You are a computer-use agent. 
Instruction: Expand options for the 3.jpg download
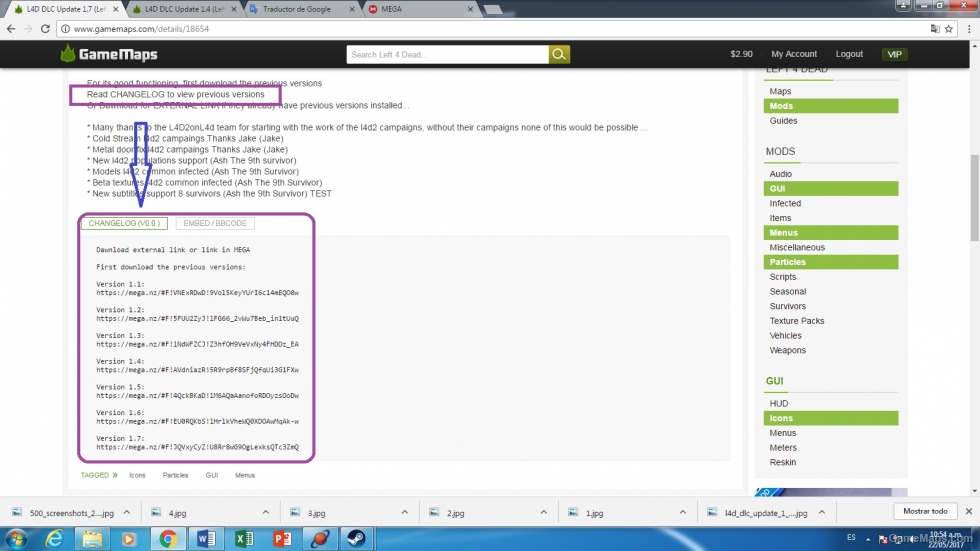(x=404, y=512)
